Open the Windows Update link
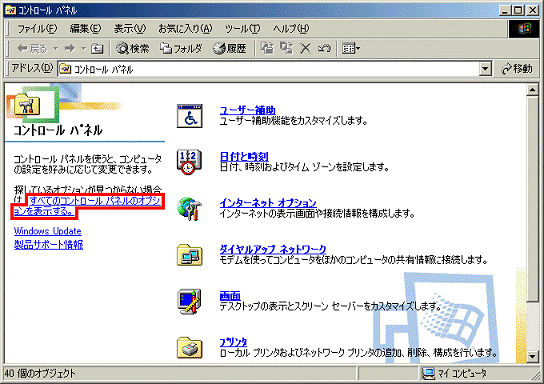 pos(48,231)
